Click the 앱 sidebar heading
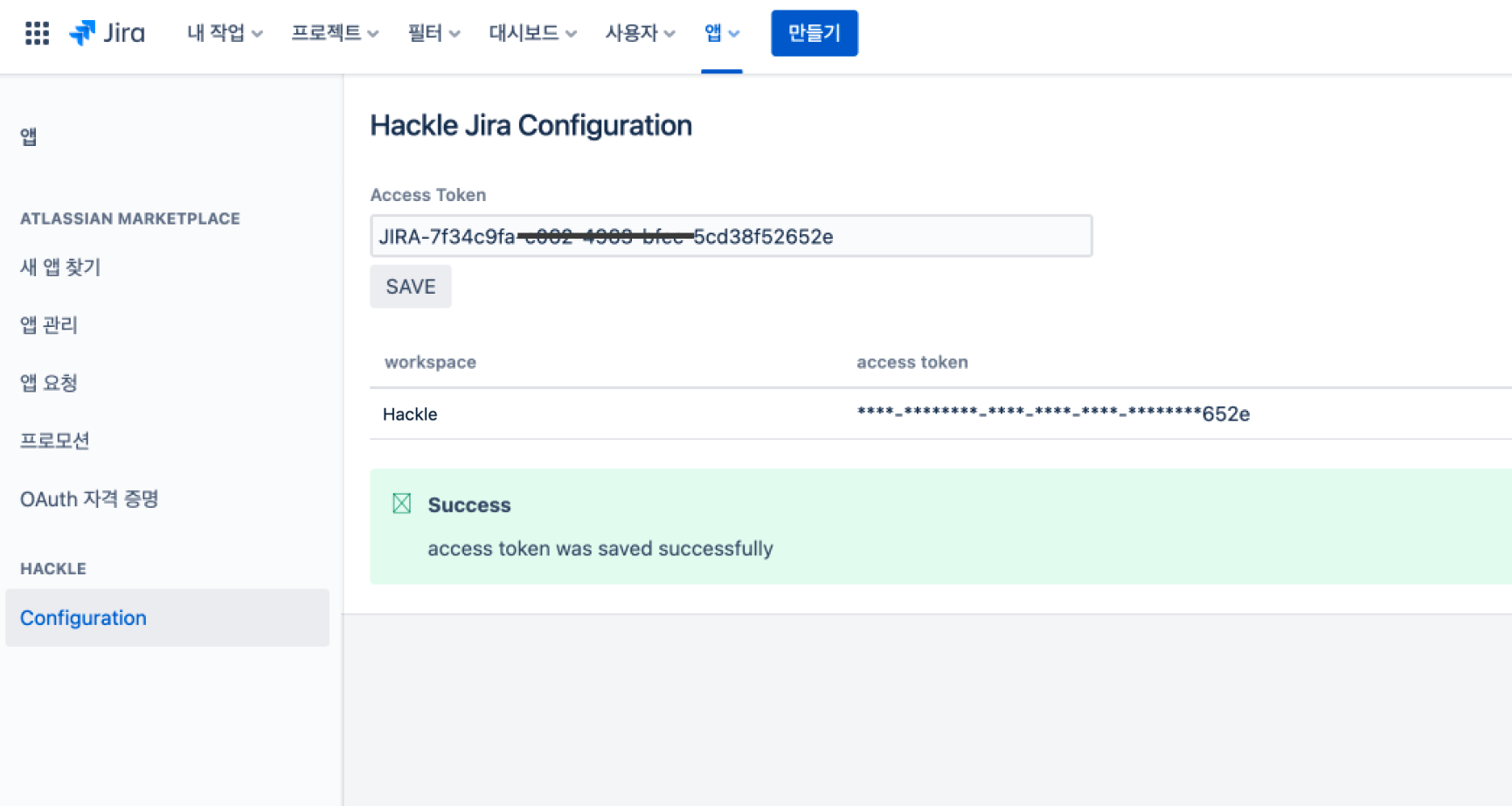Viewport: 1512px width, 806px height. click(29, 136)
